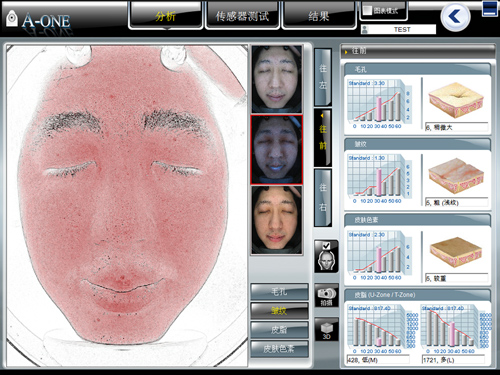Image resolution: width=500 pixels, height=375 pixels.
Task: Click the 毛孔 Standard 3.30 bar chart
Action: point(379,104)
